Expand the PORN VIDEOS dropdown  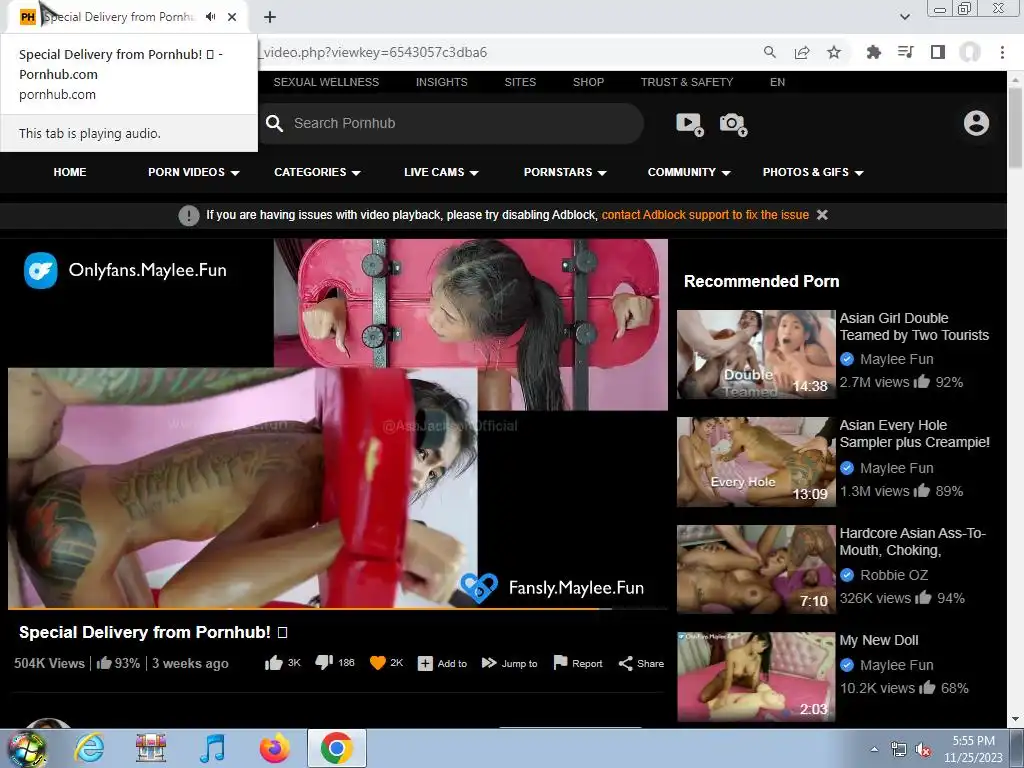pos(193,172)
